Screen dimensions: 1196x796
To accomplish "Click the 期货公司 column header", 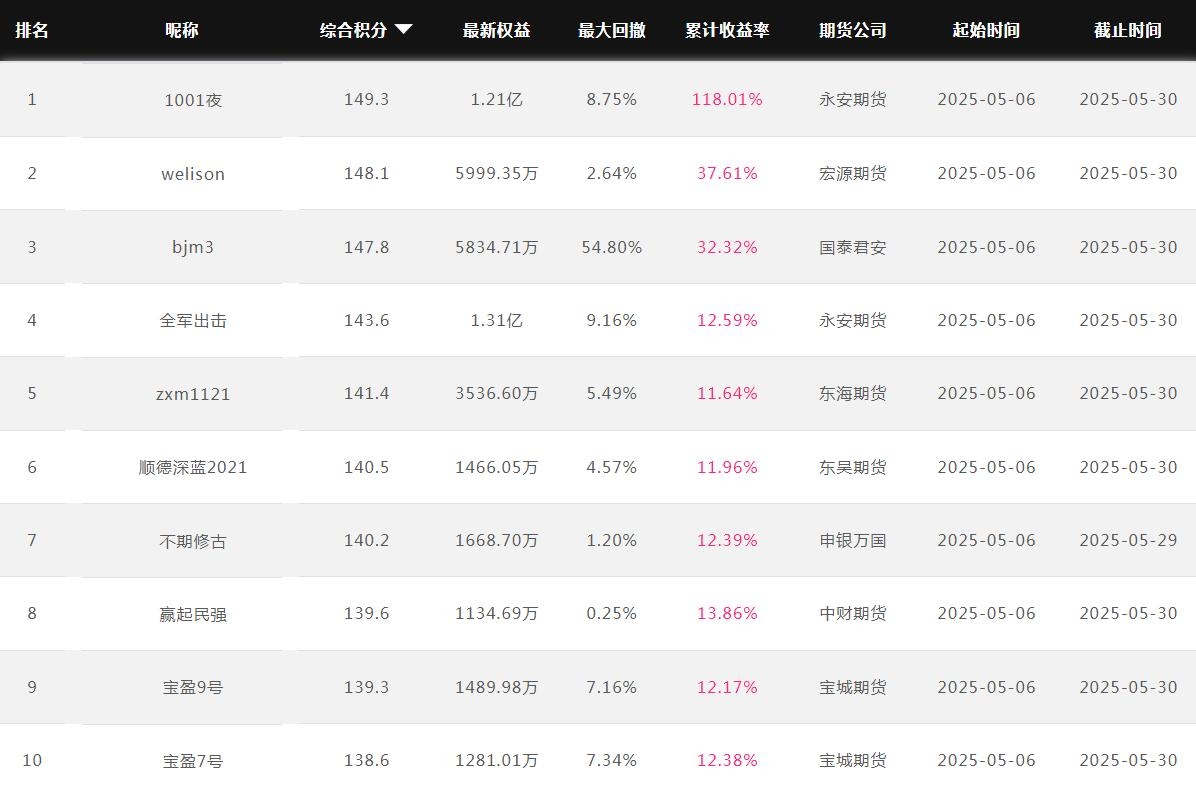I will tap(853, 30).
